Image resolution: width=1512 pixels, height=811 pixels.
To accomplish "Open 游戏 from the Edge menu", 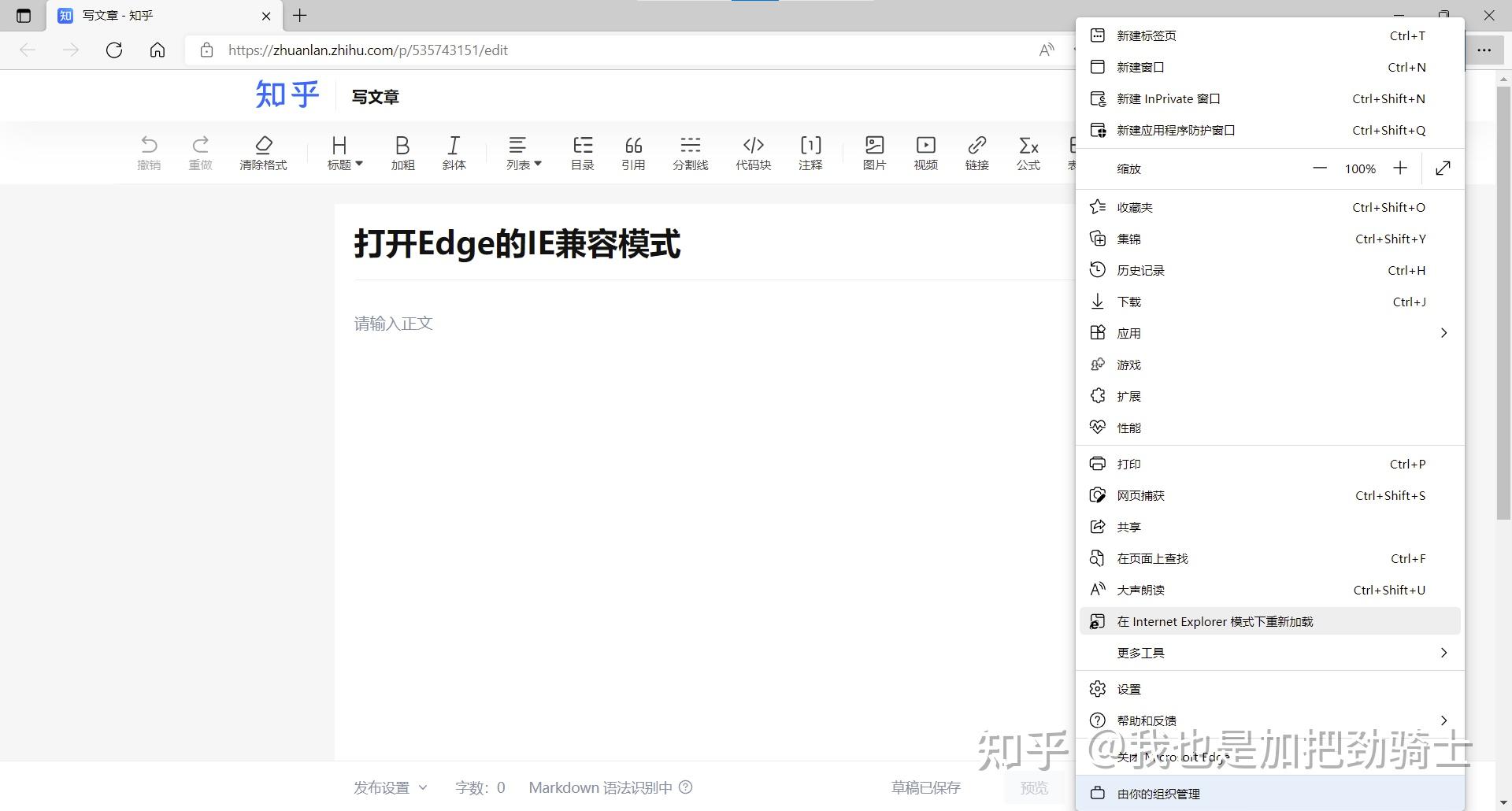I will (1270, 365).
